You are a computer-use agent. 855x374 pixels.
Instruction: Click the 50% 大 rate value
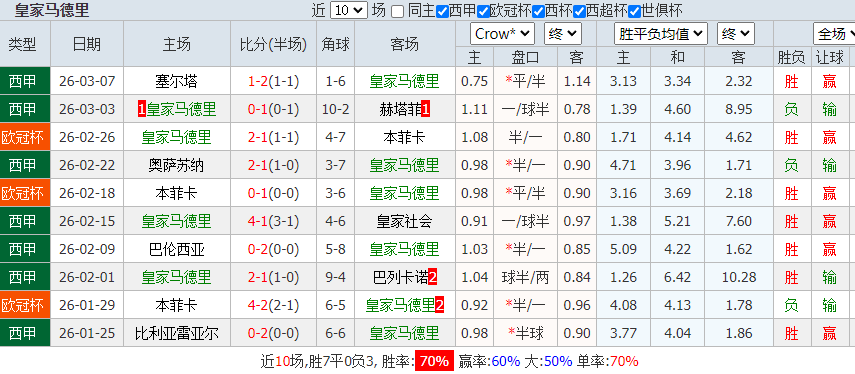[x=557, y=361]
